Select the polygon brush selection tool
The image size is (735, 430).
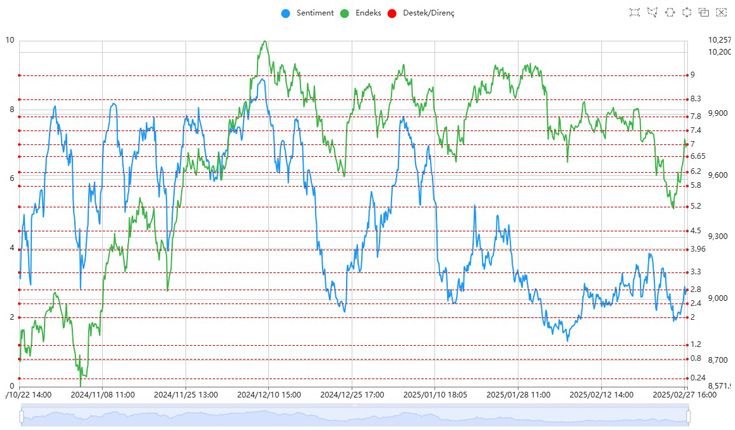pyautogui.click(x=652, y=12)
